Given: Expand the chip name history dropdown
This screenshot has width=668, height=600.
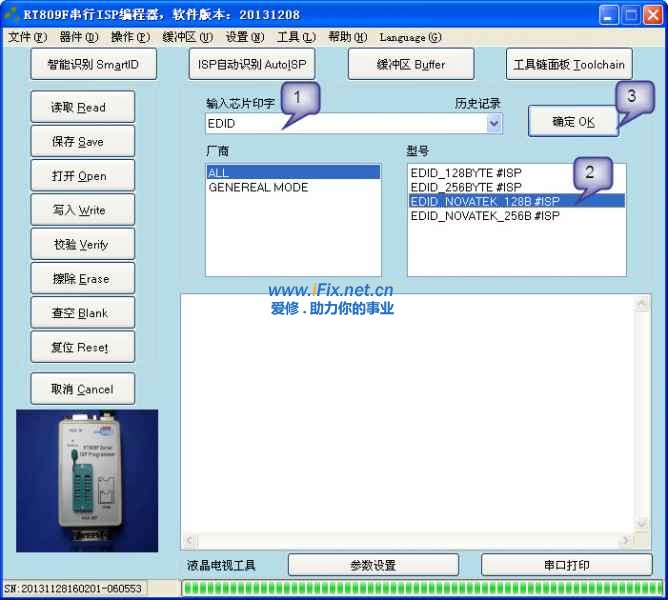Looking at the screenshot, I should 493,124.
